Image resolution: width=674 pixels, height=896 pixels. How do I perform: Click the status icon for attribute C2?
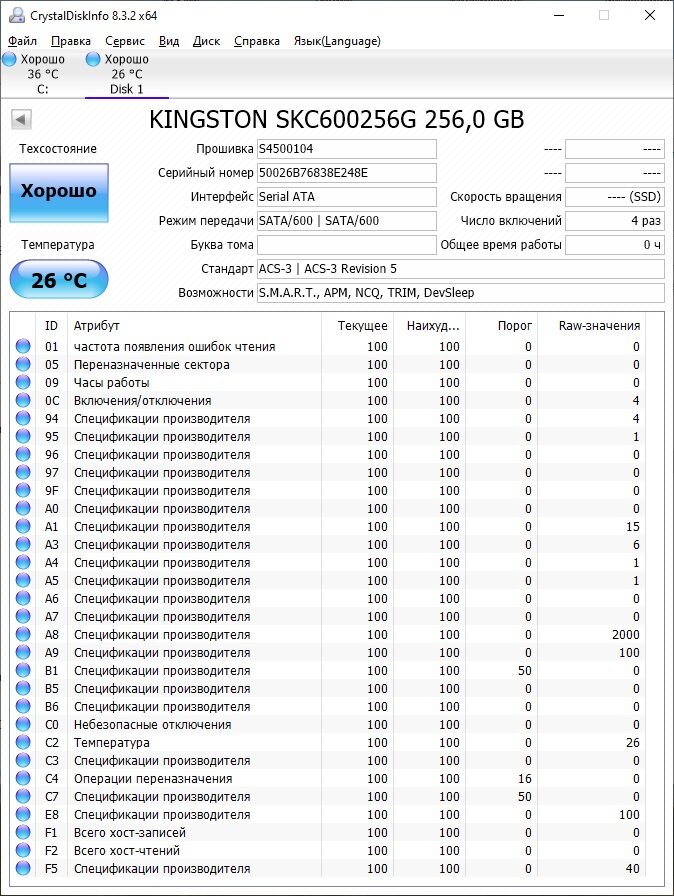[23, 742]
